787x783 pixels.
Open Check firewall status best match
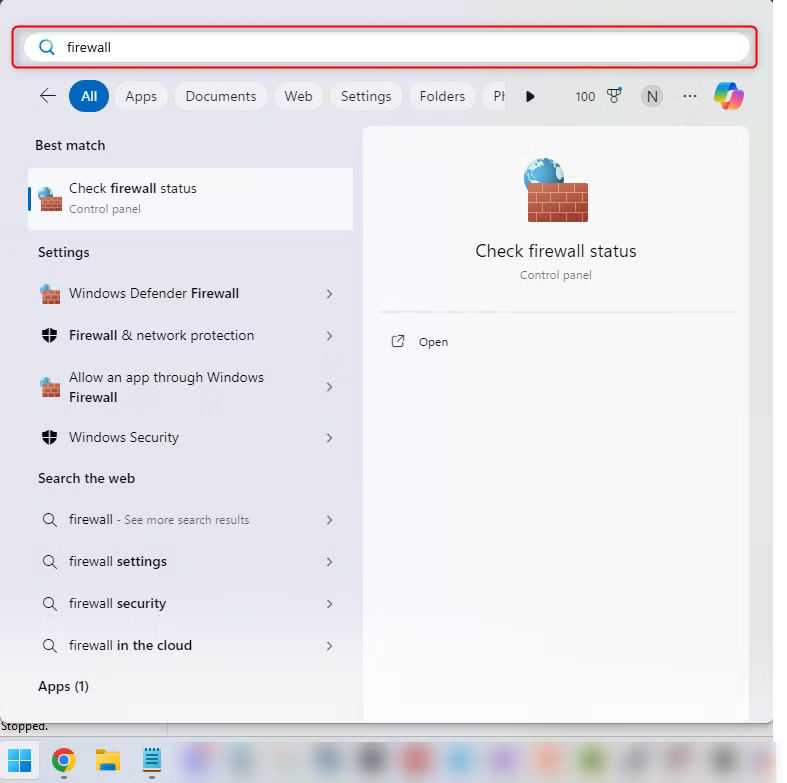[x=191, y=199]
